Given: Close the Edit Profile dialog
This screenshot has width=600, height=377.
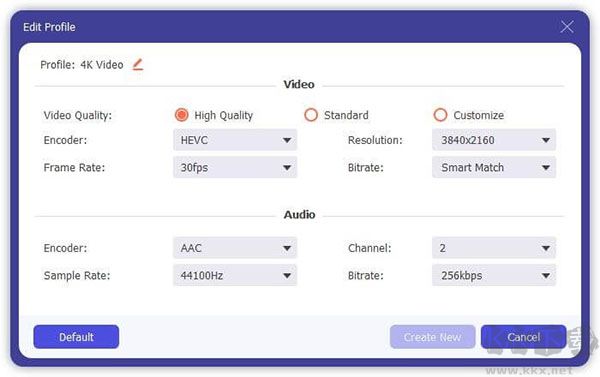Looking at the screenshot, I should pos(566,27).
